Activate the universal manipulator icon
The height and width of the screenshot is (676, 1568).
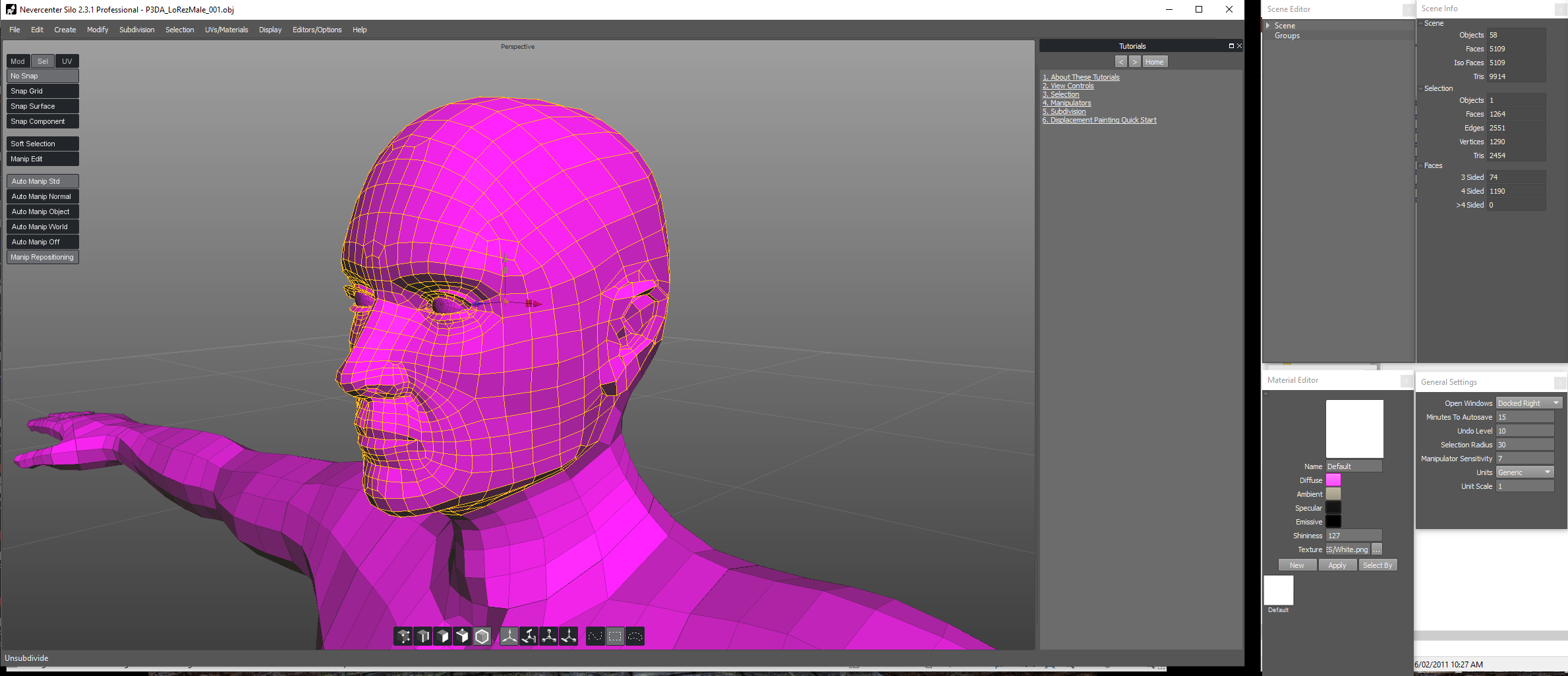pos(568,636)
